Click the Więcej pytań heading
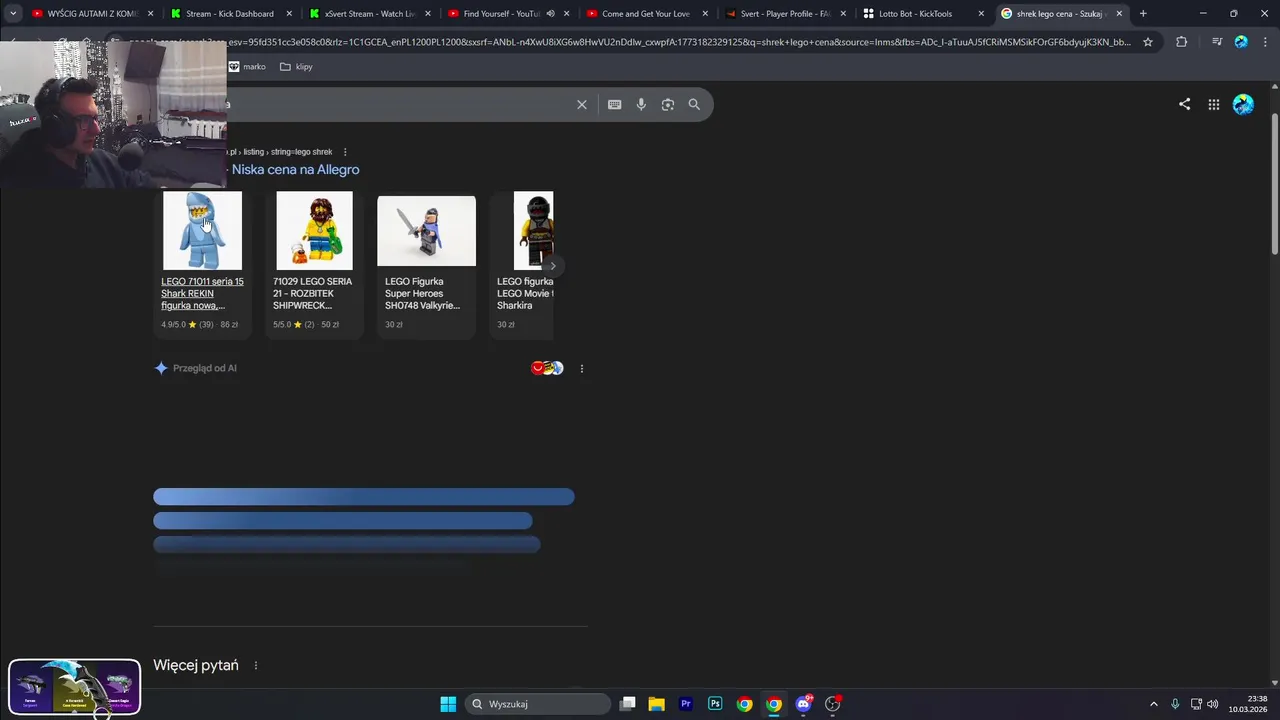1280x720 pixels. (196, 666)
